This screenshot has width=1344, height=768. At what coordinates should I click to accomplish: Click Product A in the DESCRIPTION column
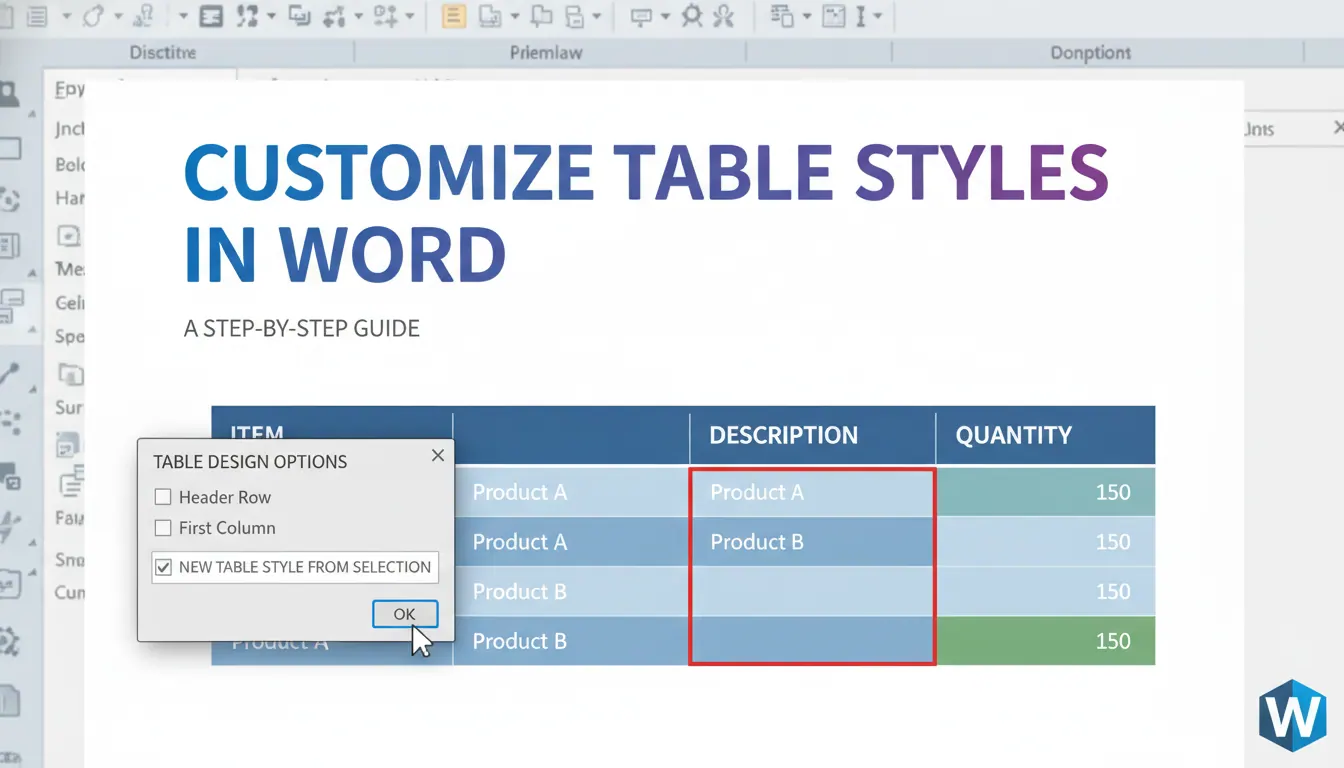coord(757,492)
